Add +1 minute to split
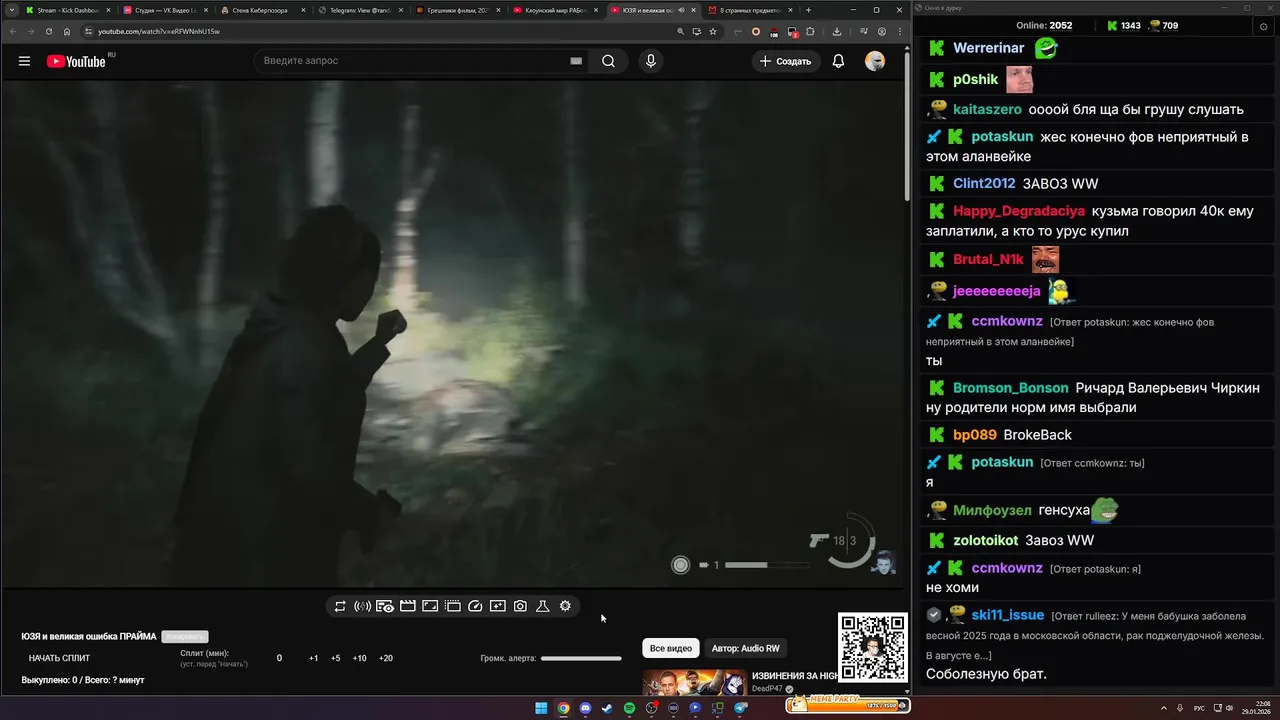Viewport: 1280px width, 720px height. [x=313, y=658]
